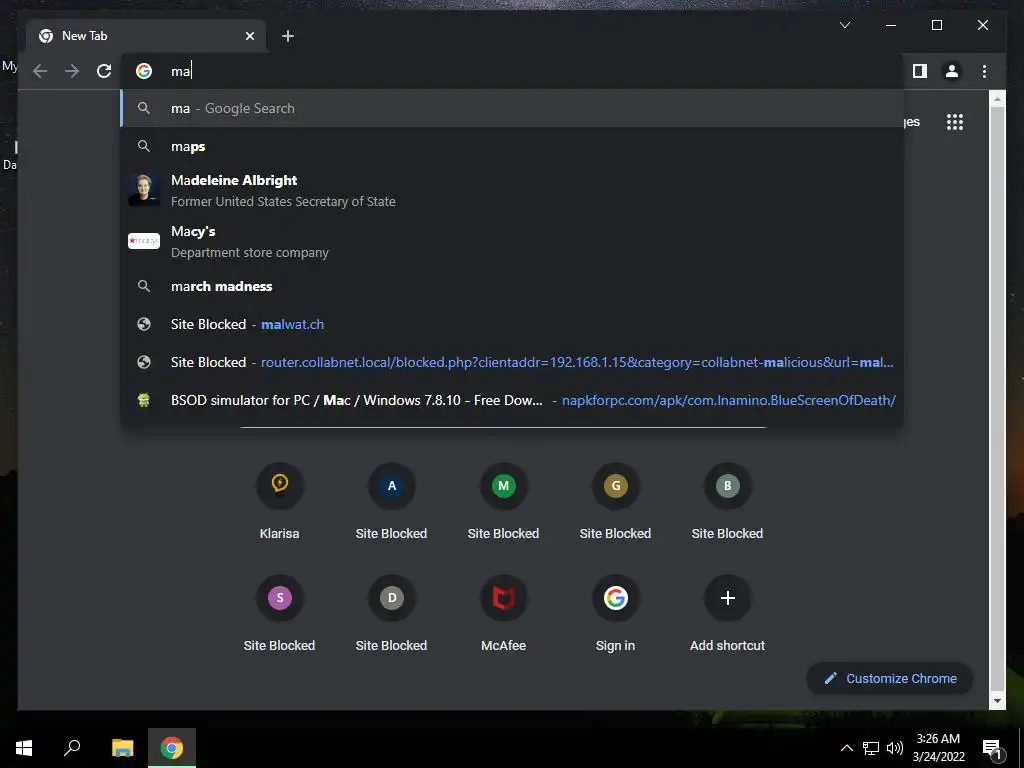1024x768 pixels.
Task: Open Site Blocked shortcut with D icon
Action: point(391,614)
